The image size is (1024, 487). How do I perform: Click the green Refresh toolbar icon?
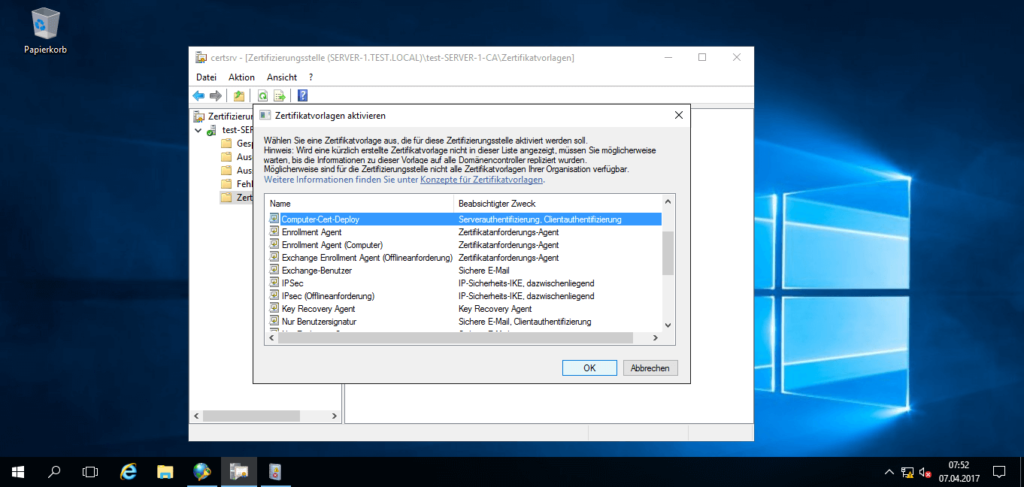(263, 96)
